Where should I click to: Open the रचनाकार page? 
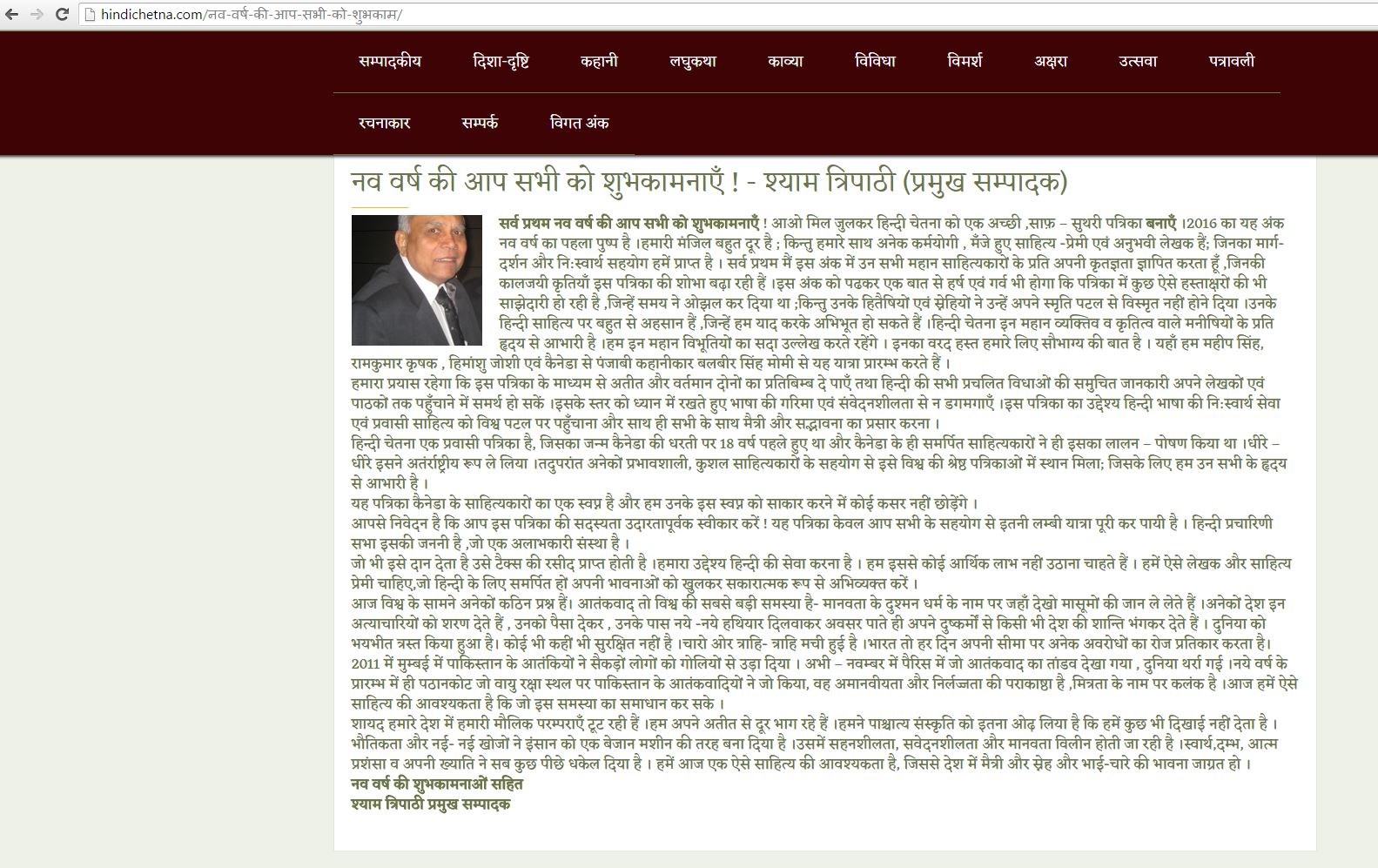click(x=384, y=123)
